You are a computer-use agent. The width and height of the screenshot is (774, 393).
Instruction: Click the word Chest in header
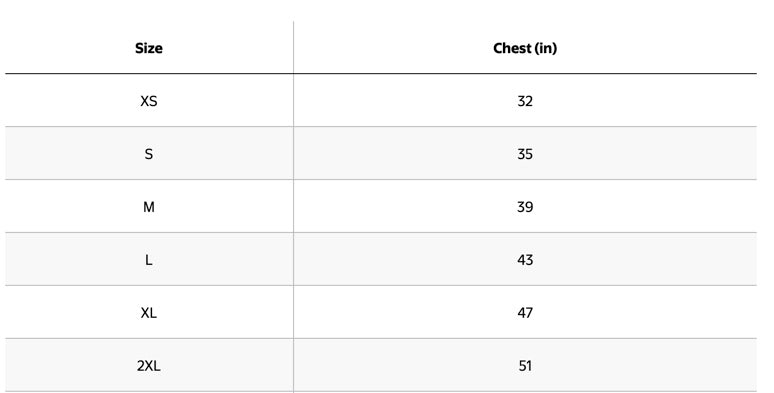coord(512,48)
